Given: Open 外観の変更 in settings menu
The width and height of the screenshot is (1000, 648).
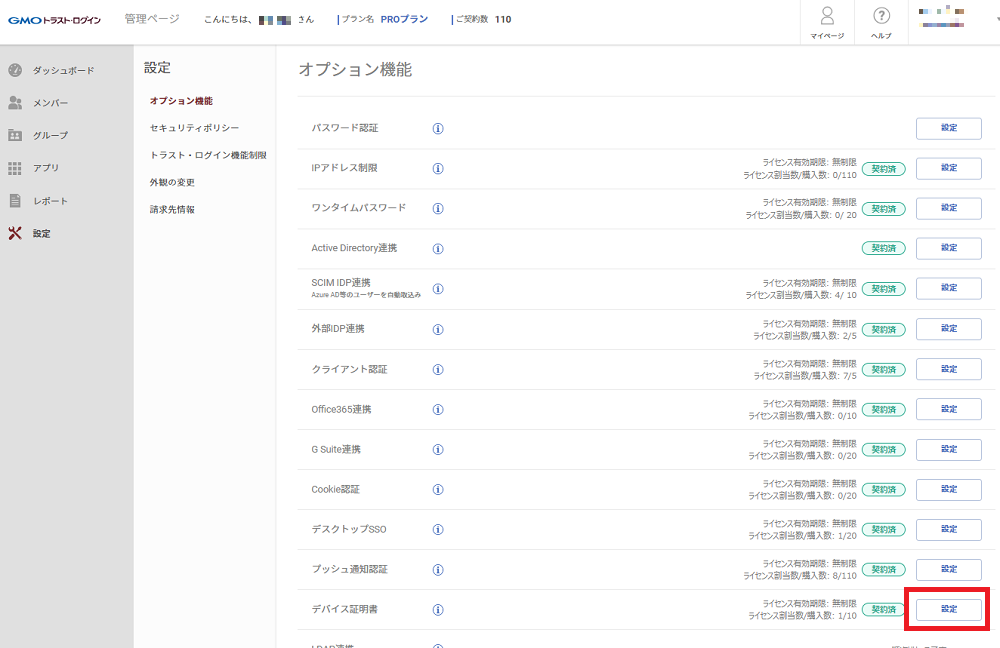Looking at the screenshot, I should point(172,182).
